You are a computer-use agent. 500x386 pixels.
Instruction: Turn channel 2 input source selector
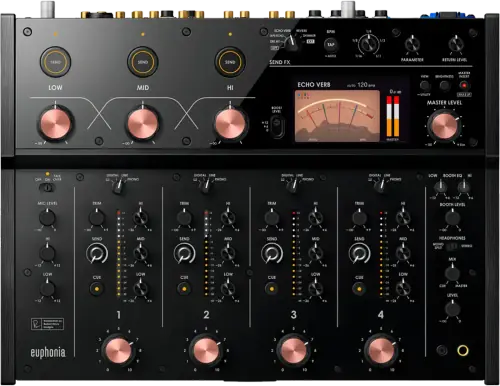[x=205, y=187]
